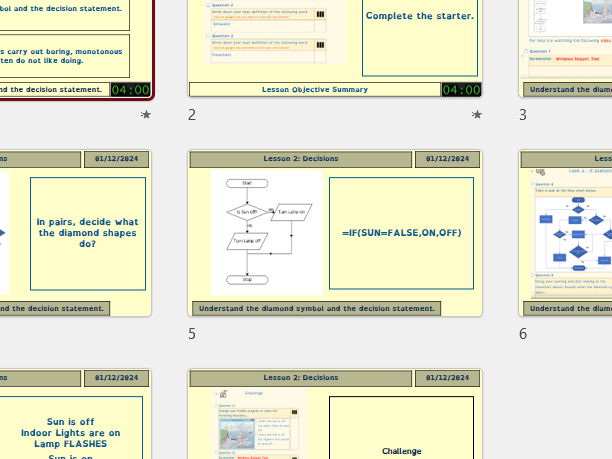Screen dimensions: 612x459
Task: Click the 'Complete the starter.' text box
Action: 420,37
